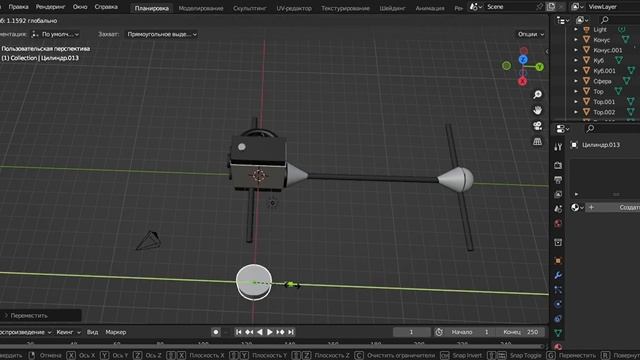Image resolution: width=640 pixels, height=360 pixels.
Task: Open the orientation 'По умолч...' dropdown
Action: pyautogui.click(x=55, y=34)
